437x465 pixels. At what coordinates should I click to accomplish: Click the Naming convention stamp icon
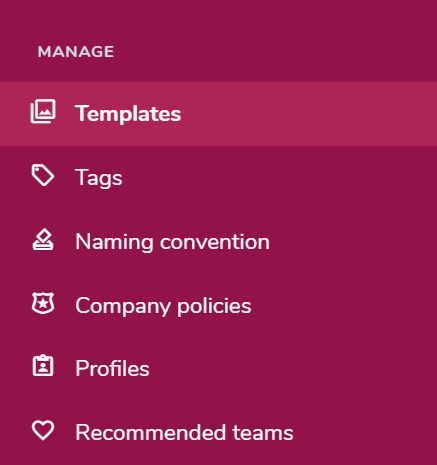pos(43,239)
